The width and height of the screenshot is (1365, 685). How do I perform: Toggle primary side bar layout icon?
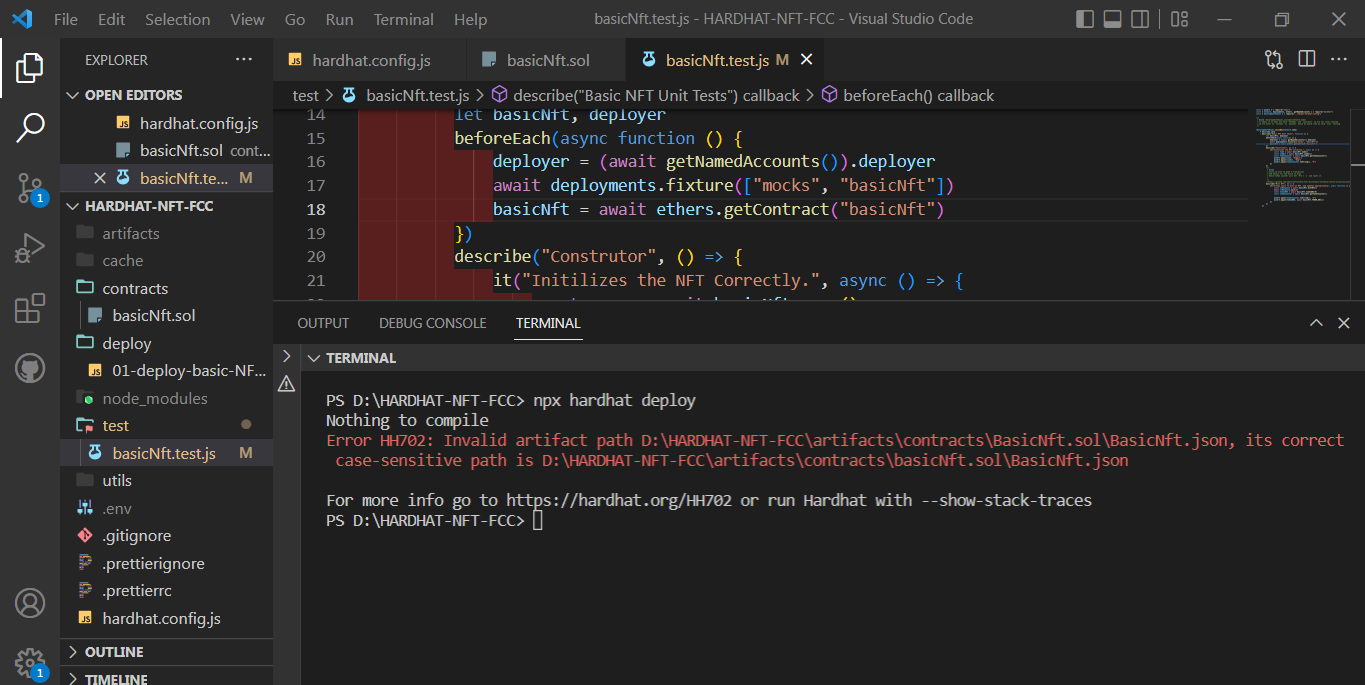(1085, 19)
